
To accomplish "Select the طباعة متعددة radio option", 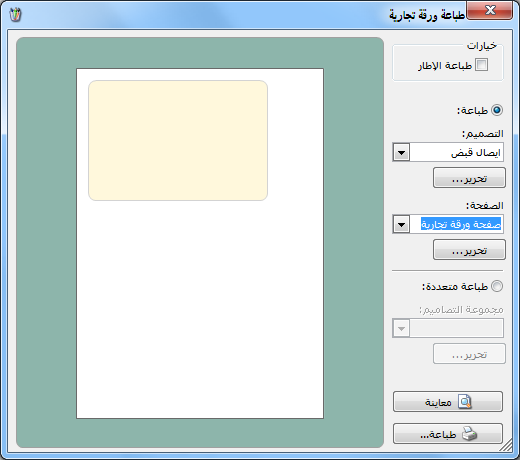I will [x=497, y=286].
